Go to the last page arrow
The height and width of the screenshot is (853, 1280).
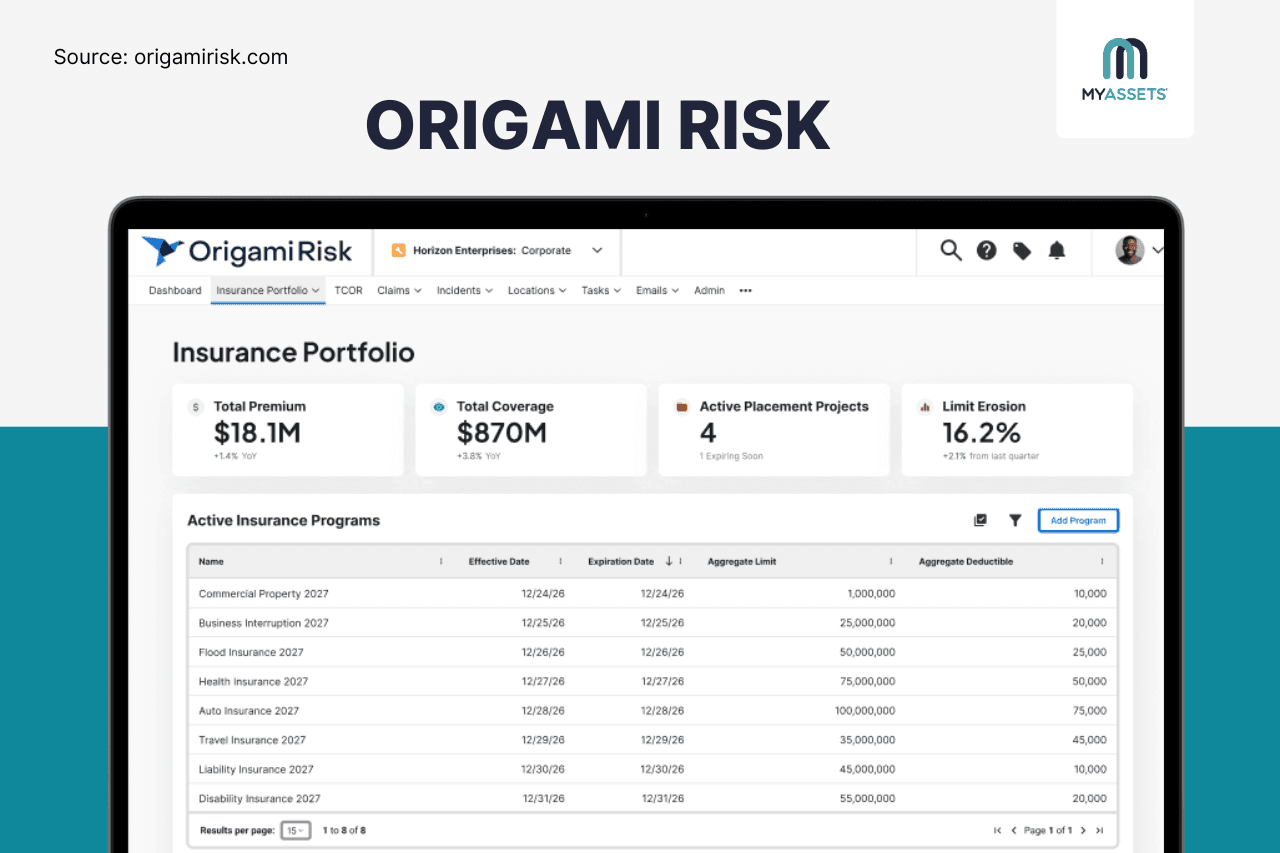[1099, 830]
